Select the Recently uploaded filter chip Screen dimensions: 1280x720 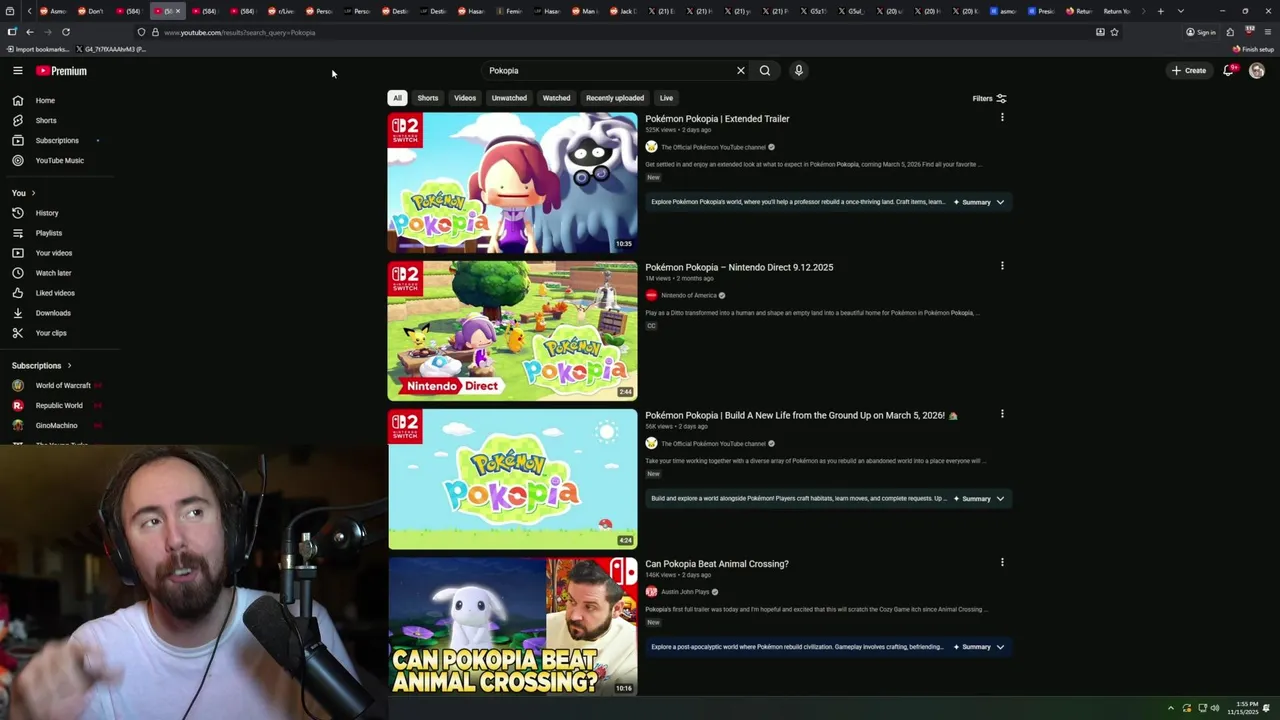(615, 98)
